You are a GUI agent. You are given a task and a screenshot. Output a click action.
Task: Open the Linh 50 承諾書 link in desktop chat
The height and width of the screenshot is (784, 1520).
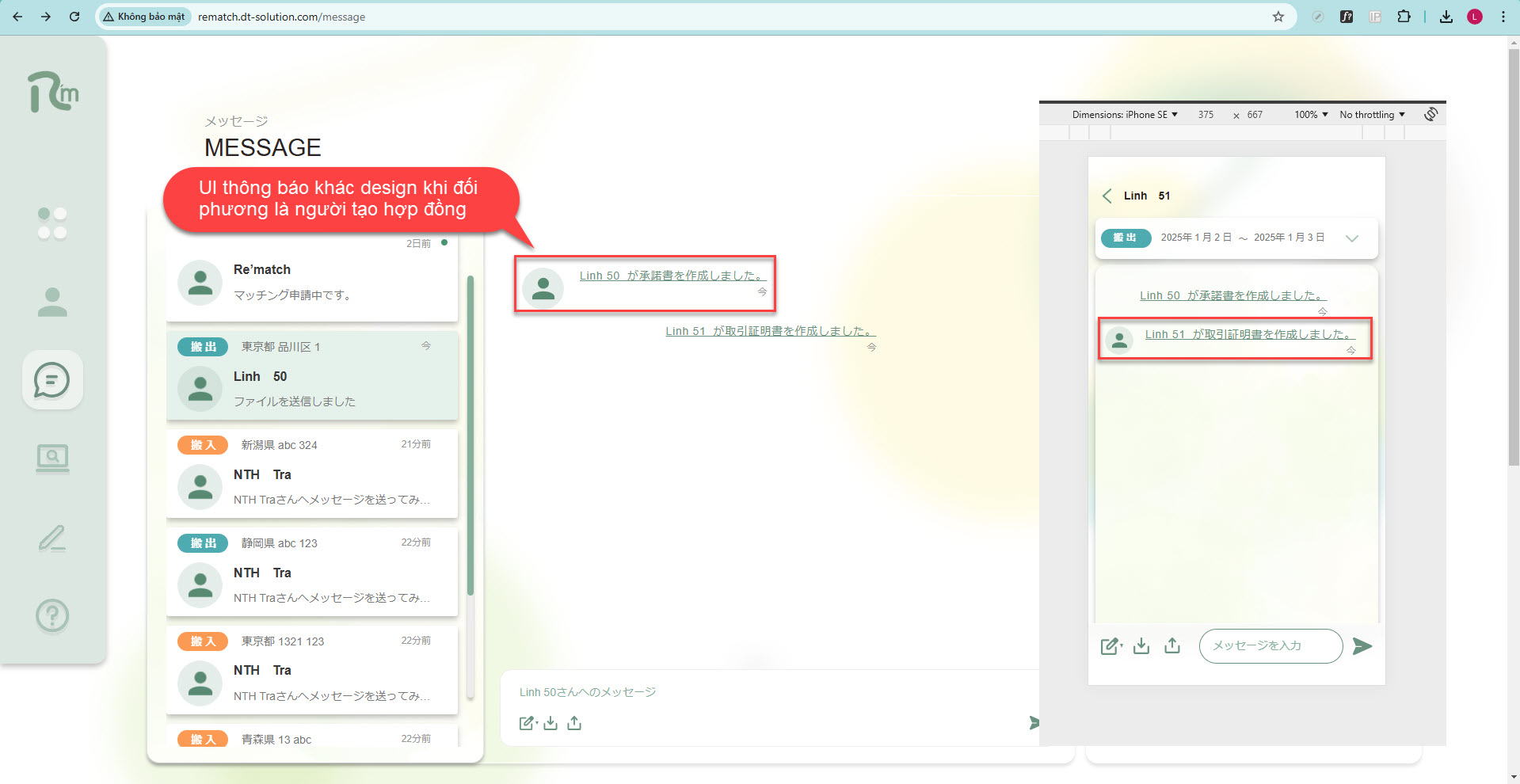[672, 276]
